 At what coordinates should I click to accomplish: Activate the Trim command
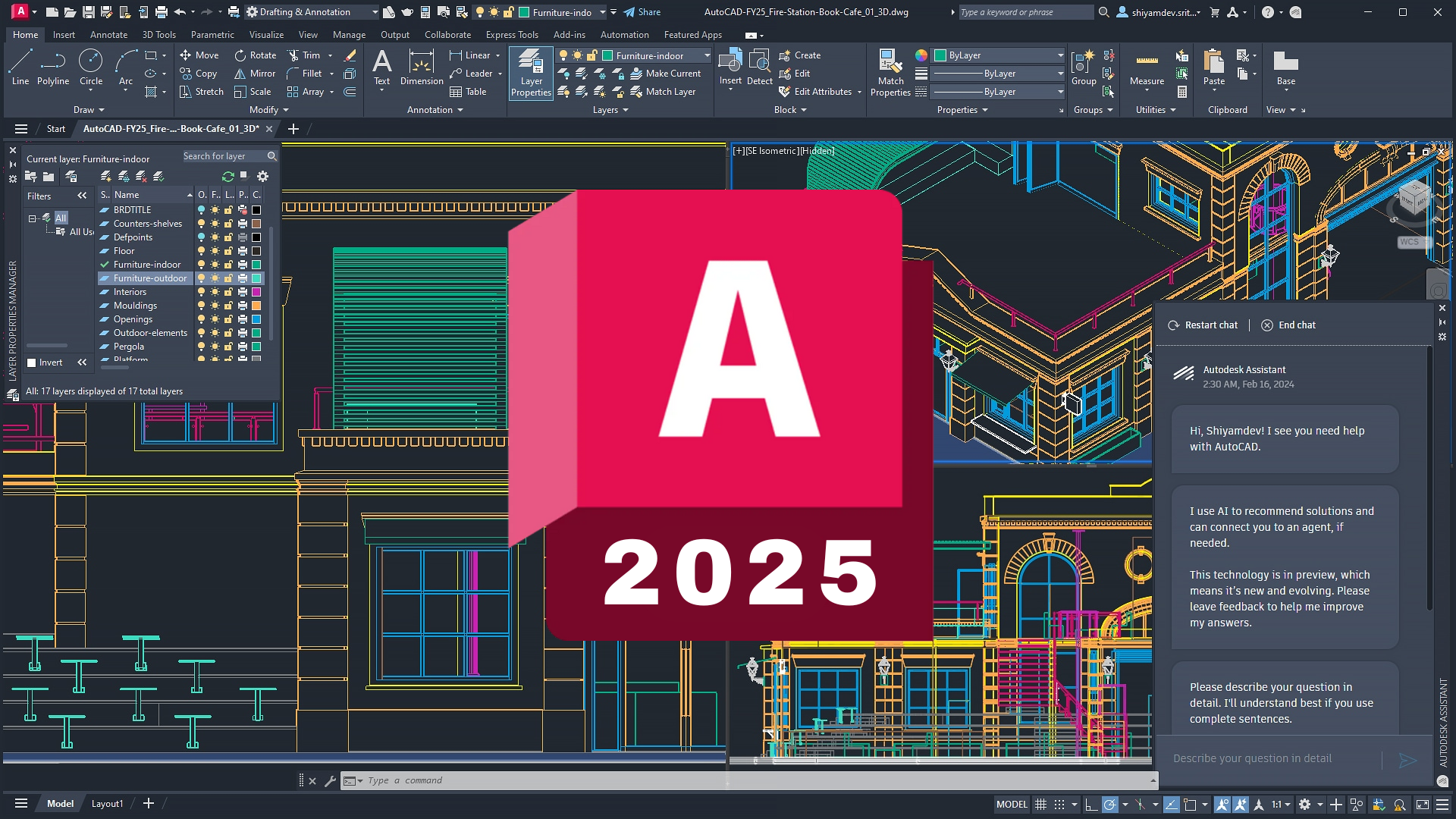[306, 55]
